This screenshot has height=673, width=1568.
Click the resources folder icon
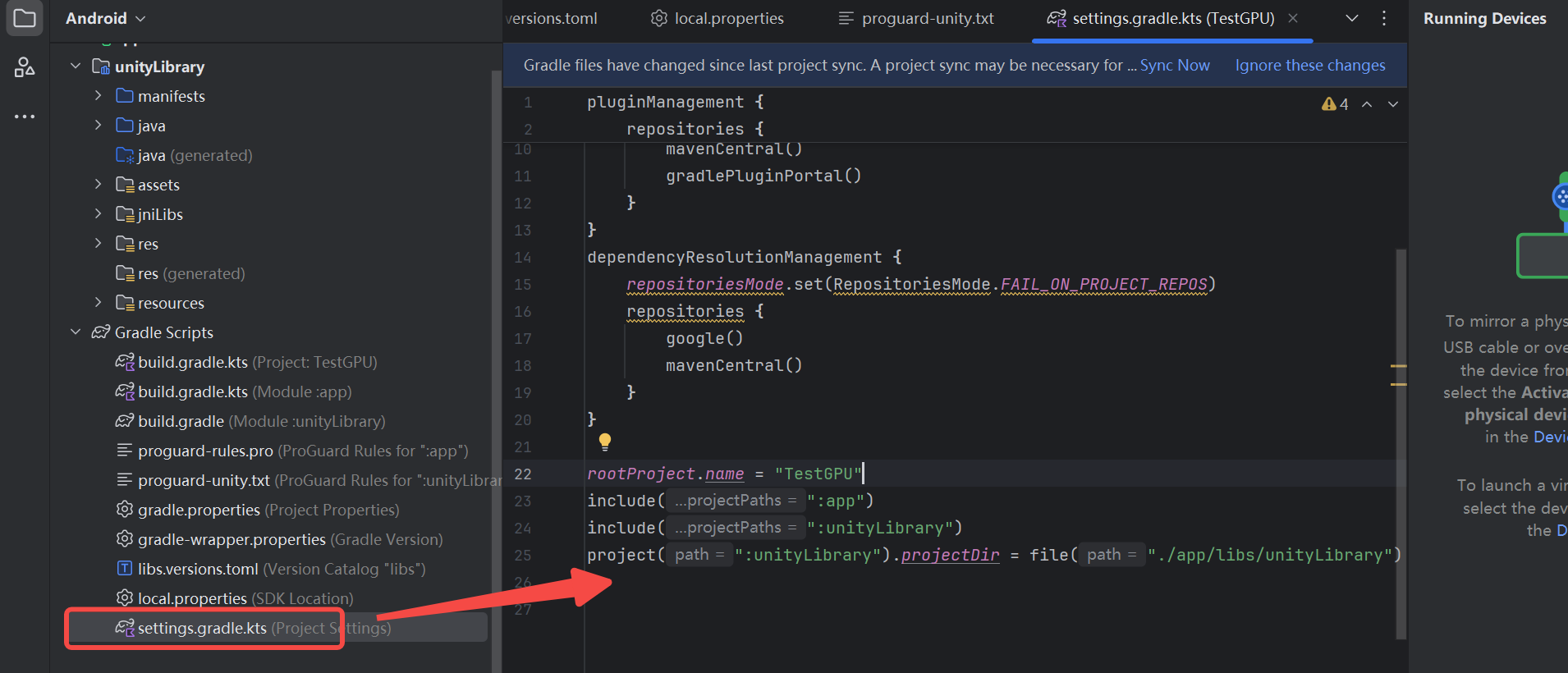tap(125, 302)
